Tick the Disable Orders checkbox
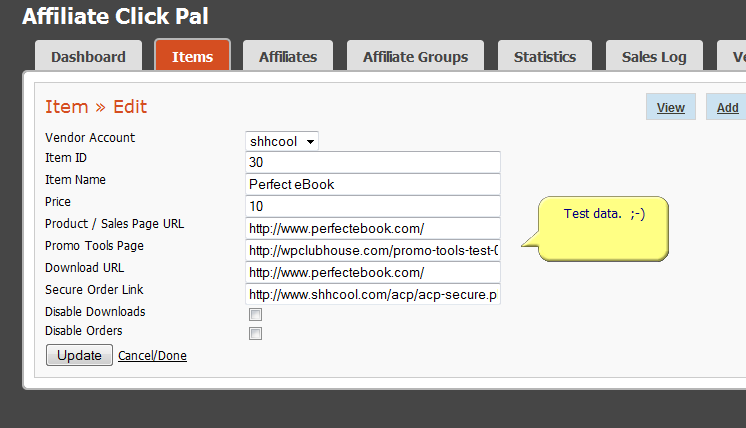Screen dimensions: 746x428 (x=255, y=334)
